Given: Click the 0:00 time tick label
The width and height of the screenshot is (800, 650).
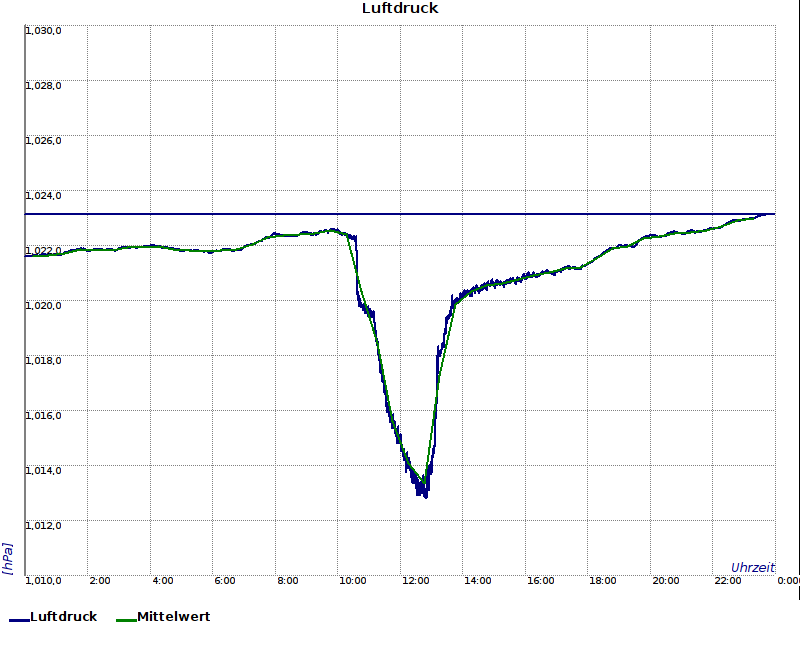Looking at the screenshot, I should click(x=788, y=581).
